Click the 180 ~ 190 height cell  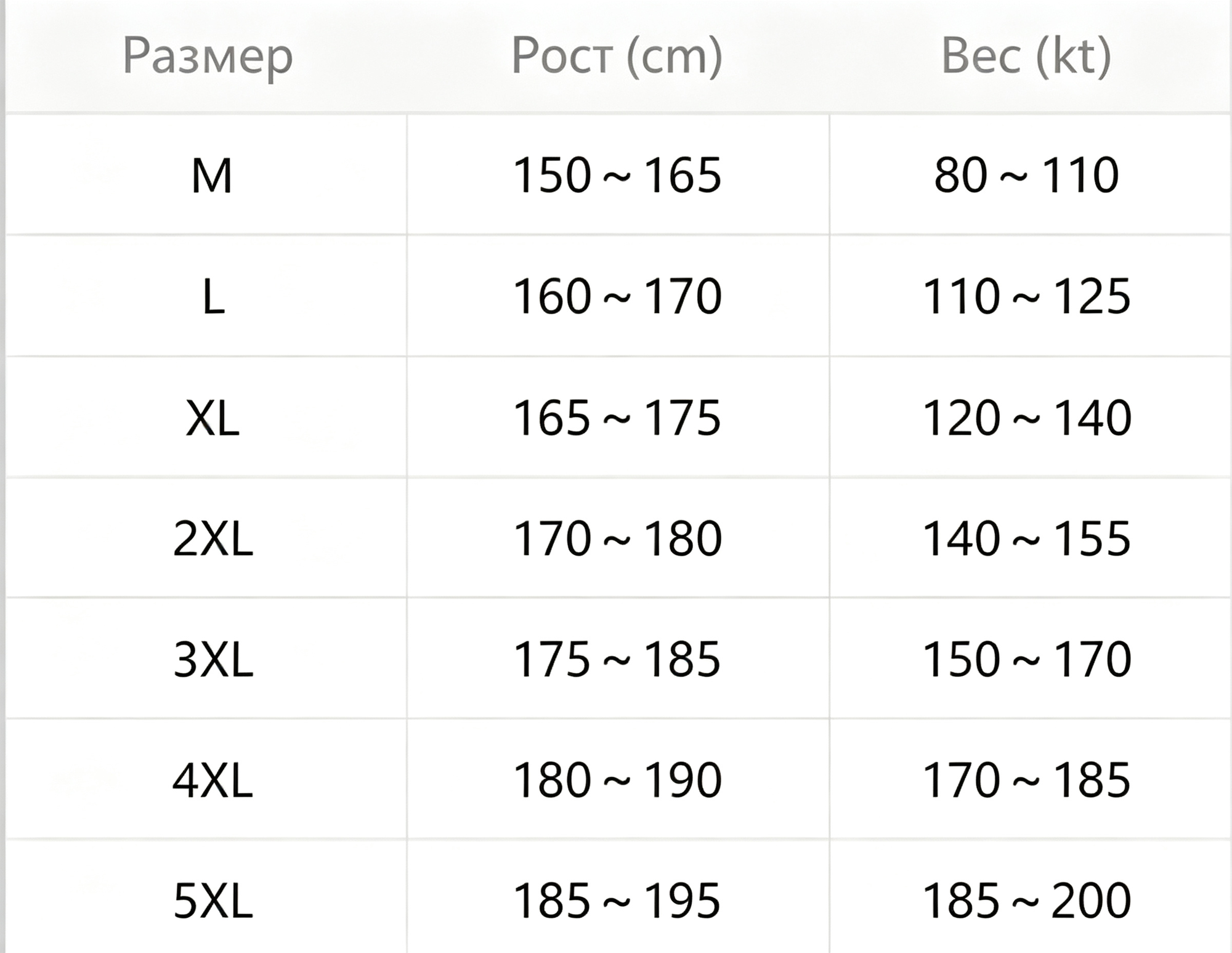(618, 779)
